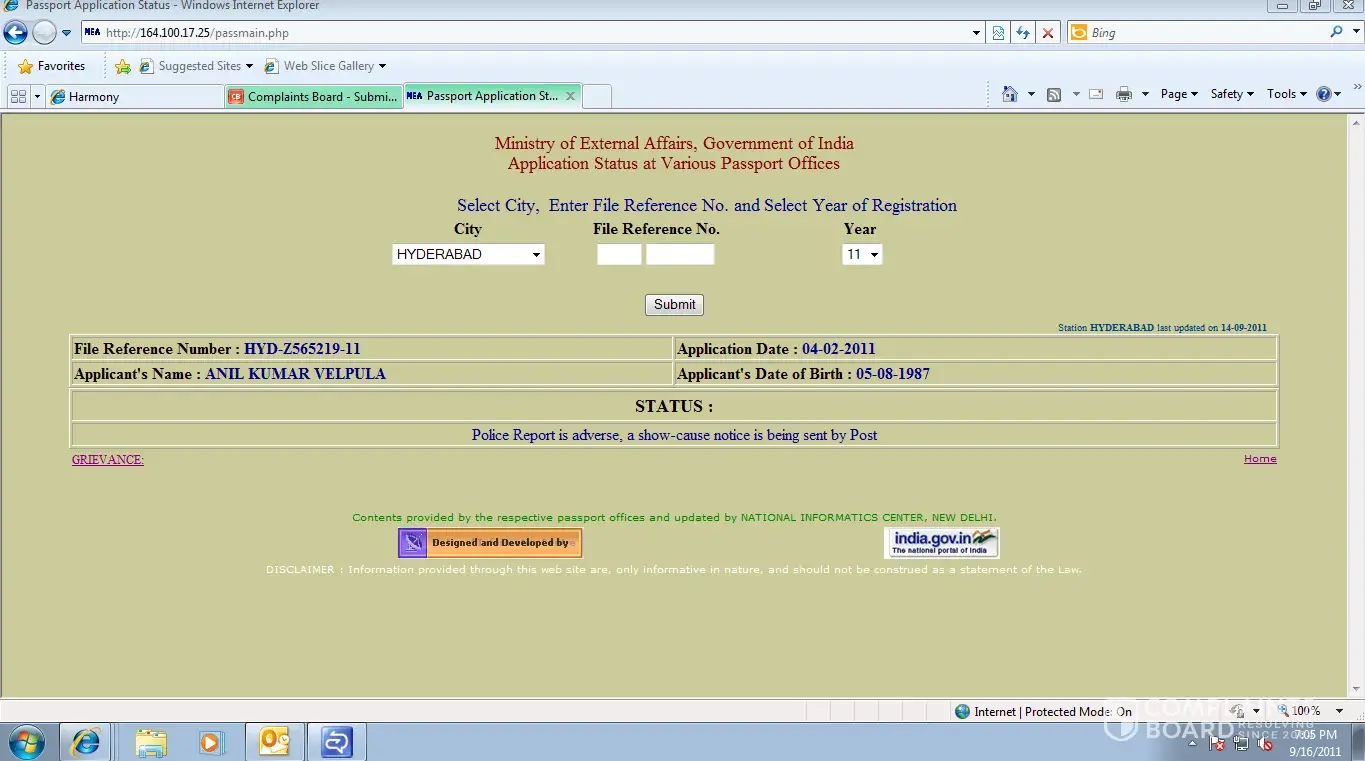Open the Action Center flag tray icon
Image resolution: width=1365 pixels, height=761 pixels.
(x=1218, y=743)
